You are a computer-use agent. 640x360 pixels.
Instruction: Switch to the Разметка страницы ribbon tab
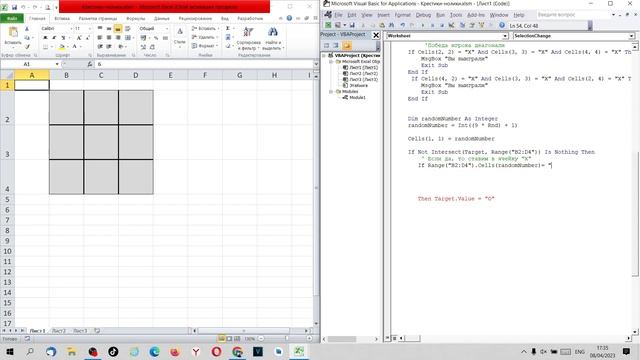tap(98, 18)
